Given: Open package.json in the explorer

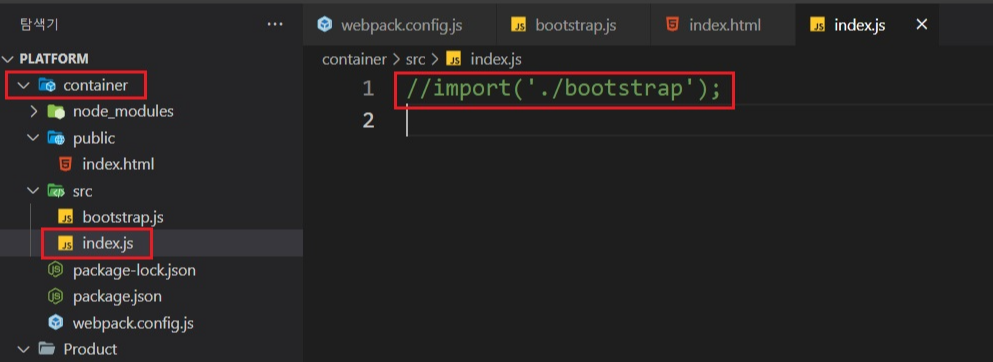Looking at the screenshot, I should click(x=117, y=297).
